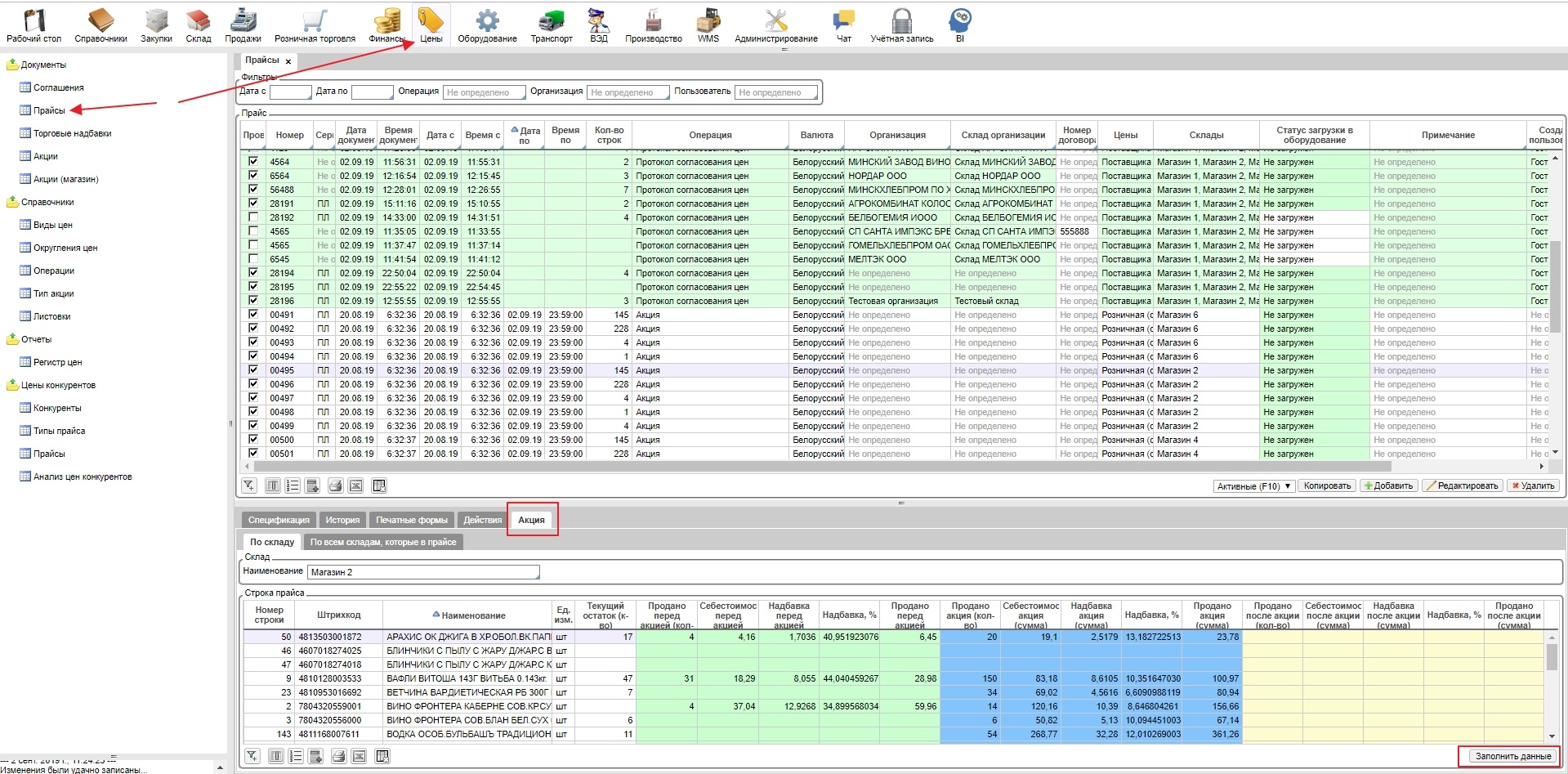
Task: Click the Копировать button
Action: tap(1326, 485)
